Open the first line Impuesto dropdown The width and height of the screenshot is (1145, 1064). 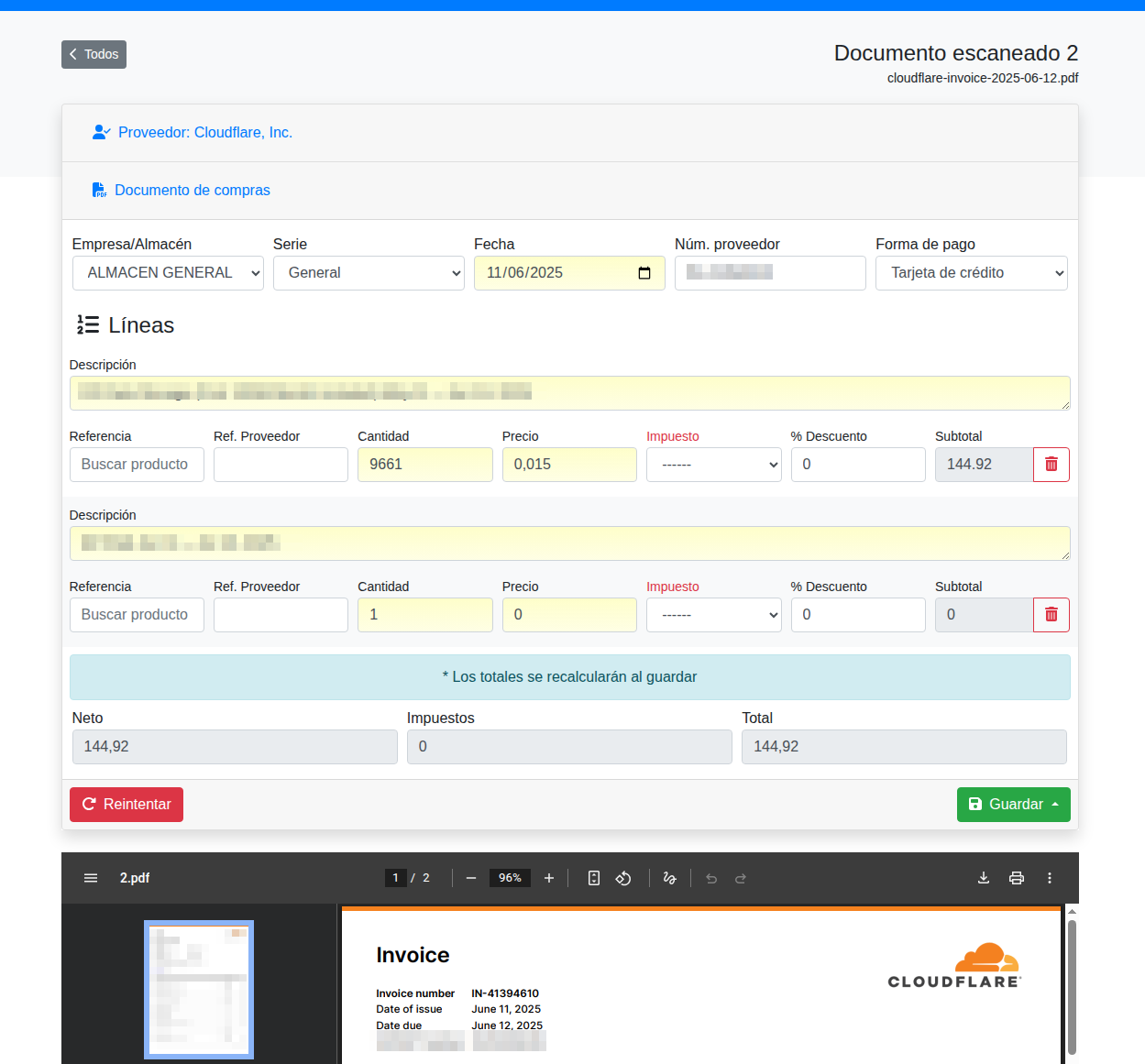[x=713, y=465]
